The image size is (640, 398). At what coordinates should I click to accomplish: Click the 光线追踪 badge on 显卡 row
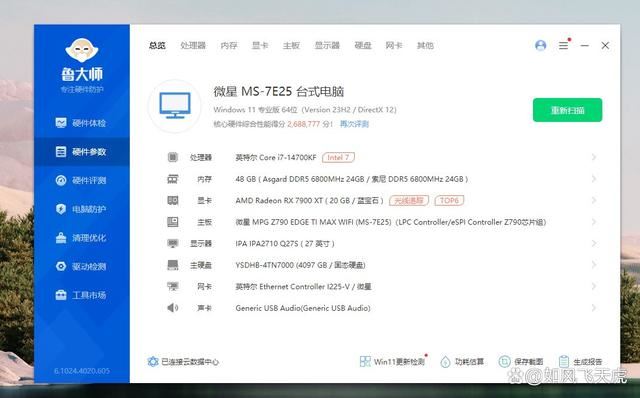coord(409,200)
